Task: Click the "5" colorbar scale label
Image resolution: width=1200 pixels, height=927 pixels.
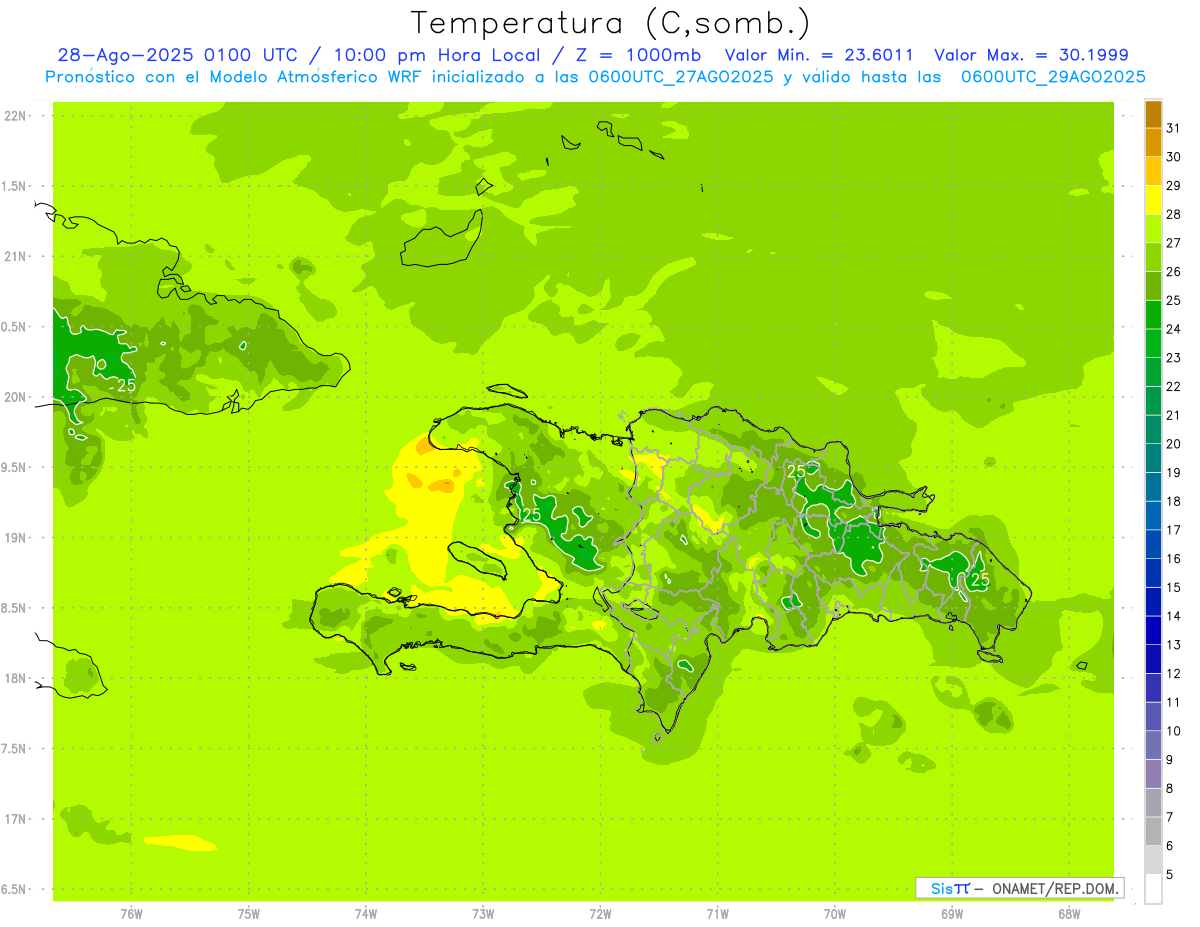Action: (x=1169, y=874)
